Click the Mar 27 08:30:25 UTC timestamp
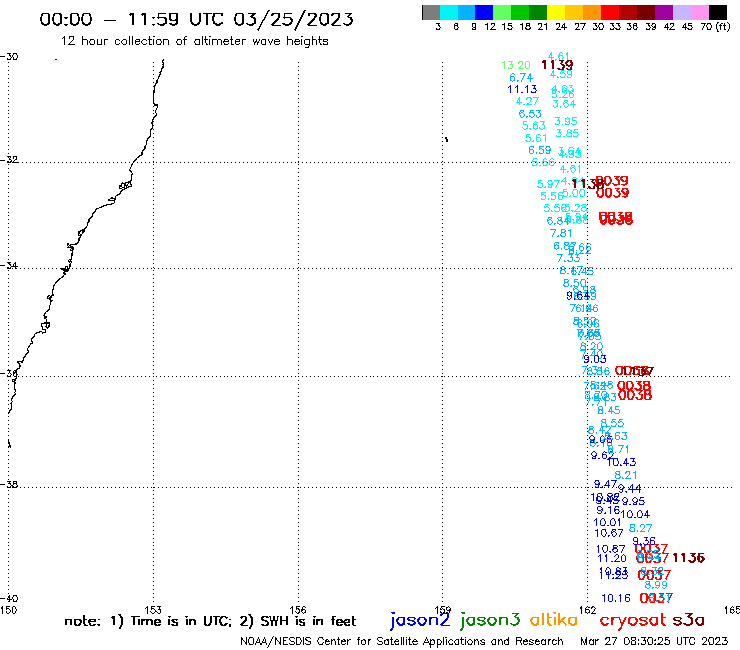The image size is (740, 650). pos(654,641)
